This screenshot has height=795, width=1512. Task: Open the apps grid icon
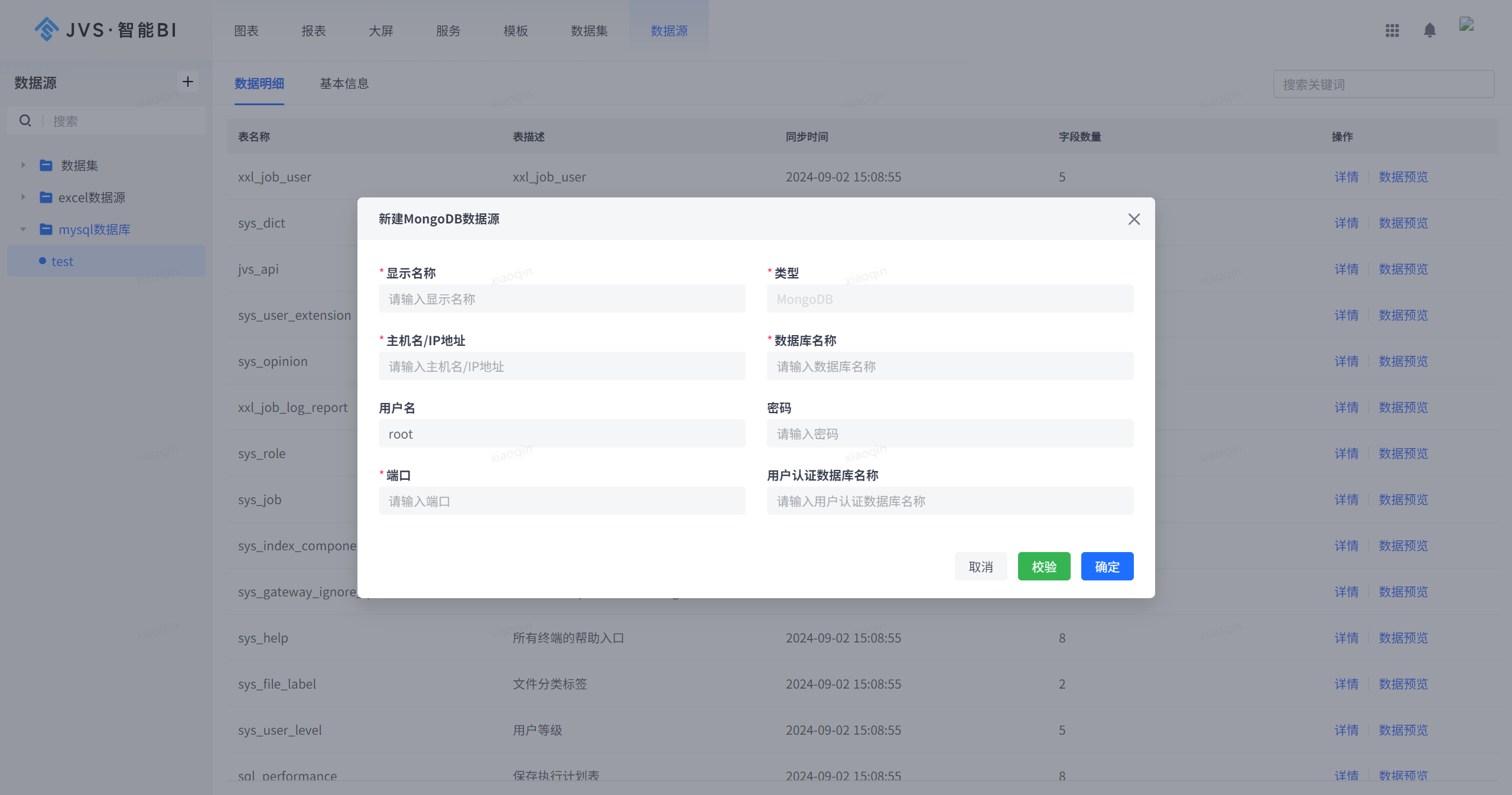[x=1392, y=30]
